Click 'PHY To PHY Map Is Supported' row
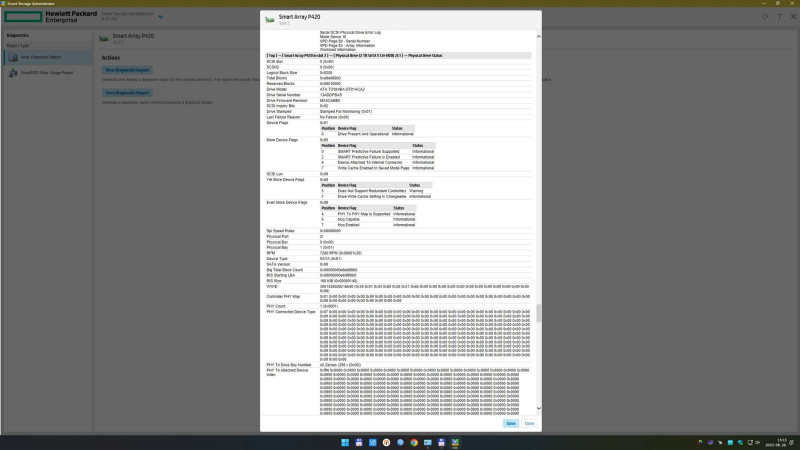 (368, 214)
